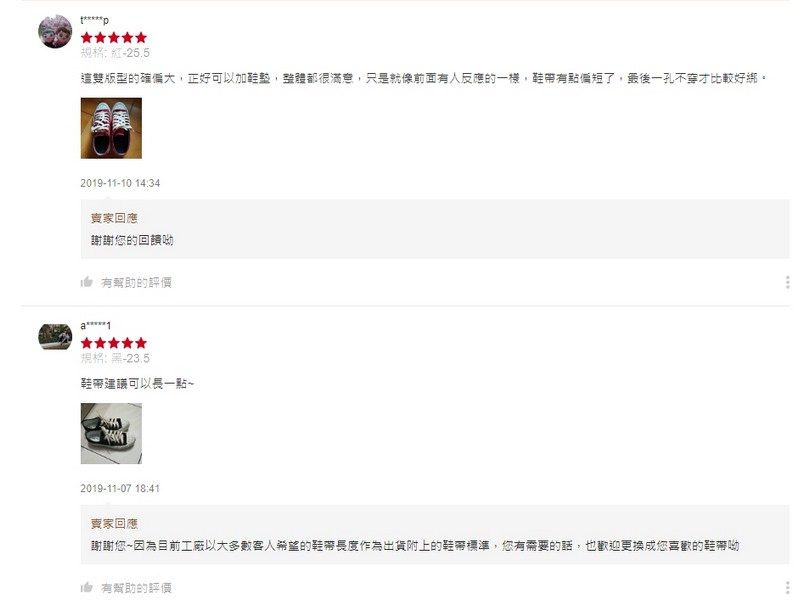Open three-dot menu for t*****p's review
The image size is (810, 611).
[787, 282]
